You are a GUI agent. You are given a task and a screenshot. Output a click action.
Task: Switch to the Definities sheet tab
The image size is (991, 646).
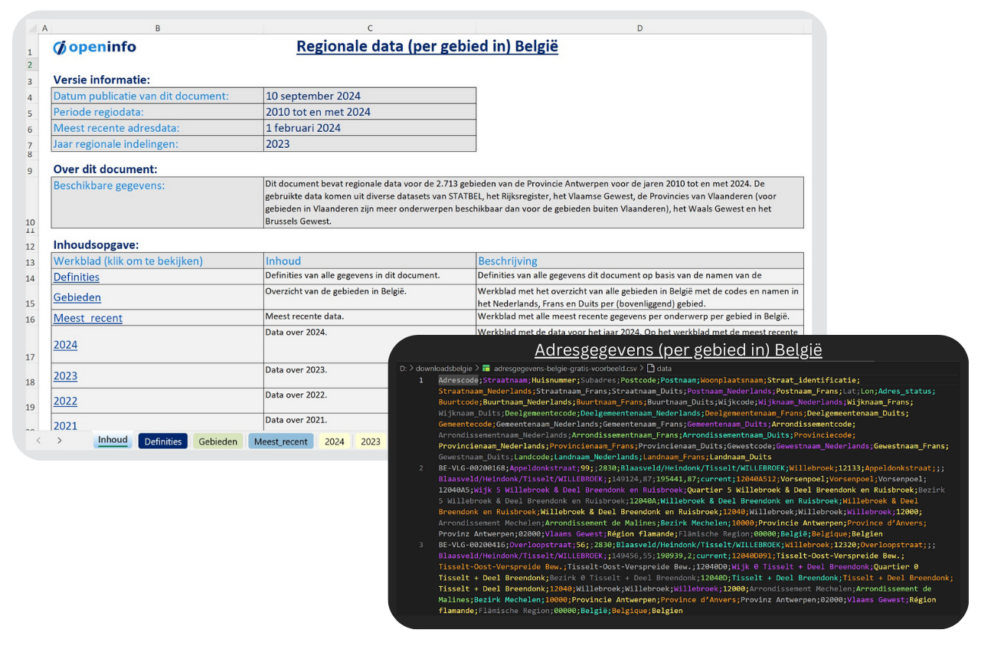[x=162, y=441]
